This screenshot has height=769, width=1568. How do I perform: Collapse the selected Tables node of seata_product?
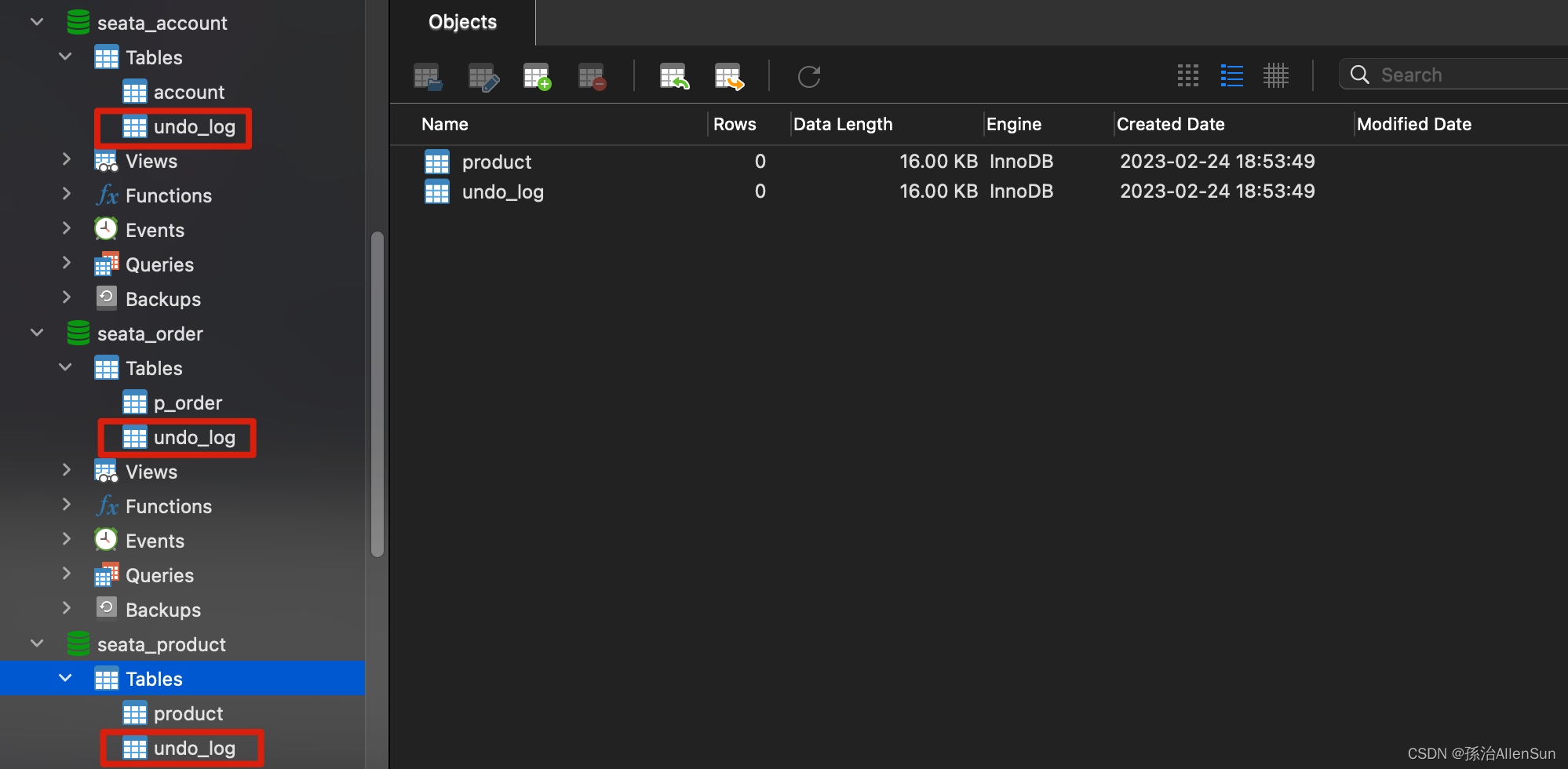tap(66, 678)
